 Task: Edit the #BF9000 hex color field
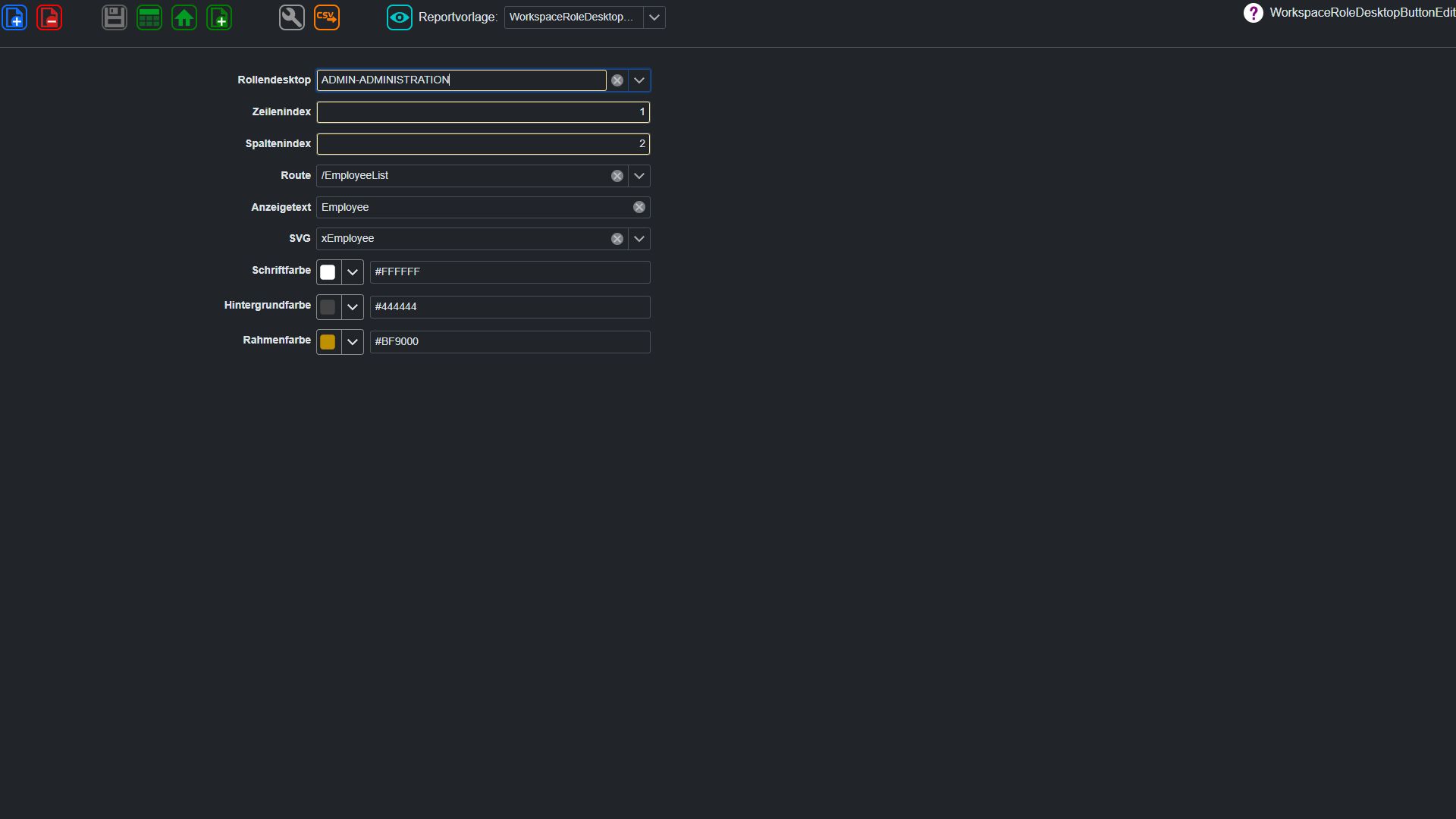pos(510,342)
